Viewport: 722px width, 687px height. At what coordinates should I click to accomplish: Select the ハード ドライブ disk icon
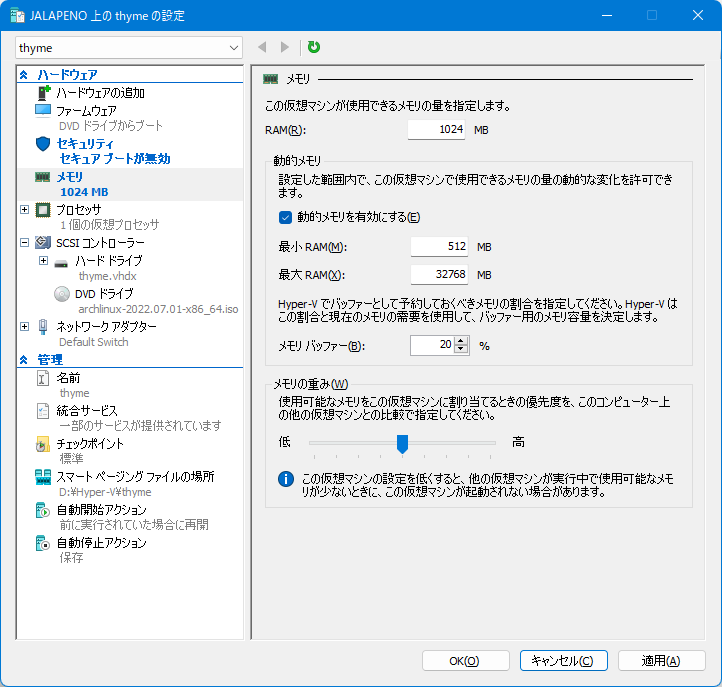(x=61, y=264)
